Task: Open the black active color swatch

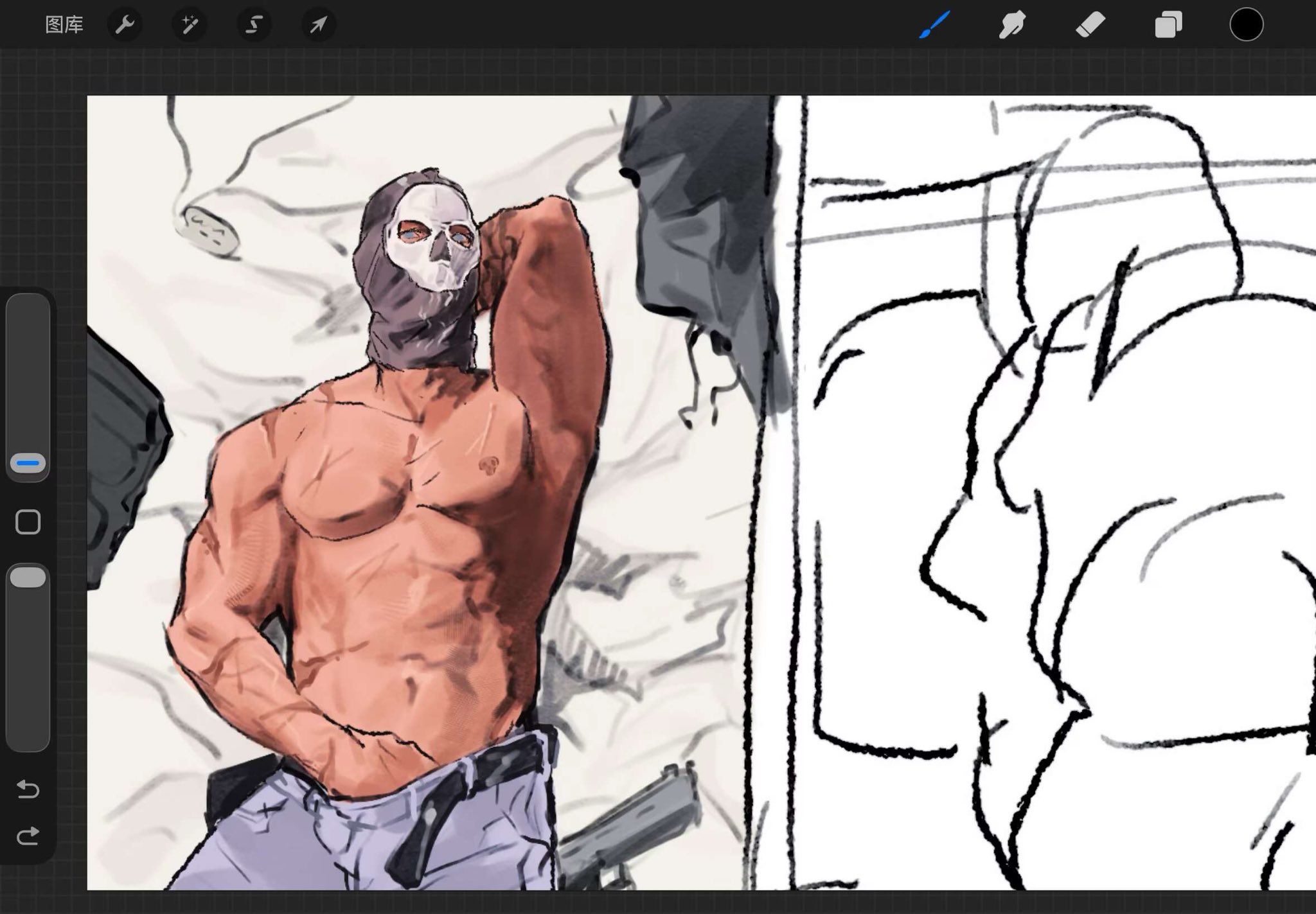Action: [x=1246, y=25]
